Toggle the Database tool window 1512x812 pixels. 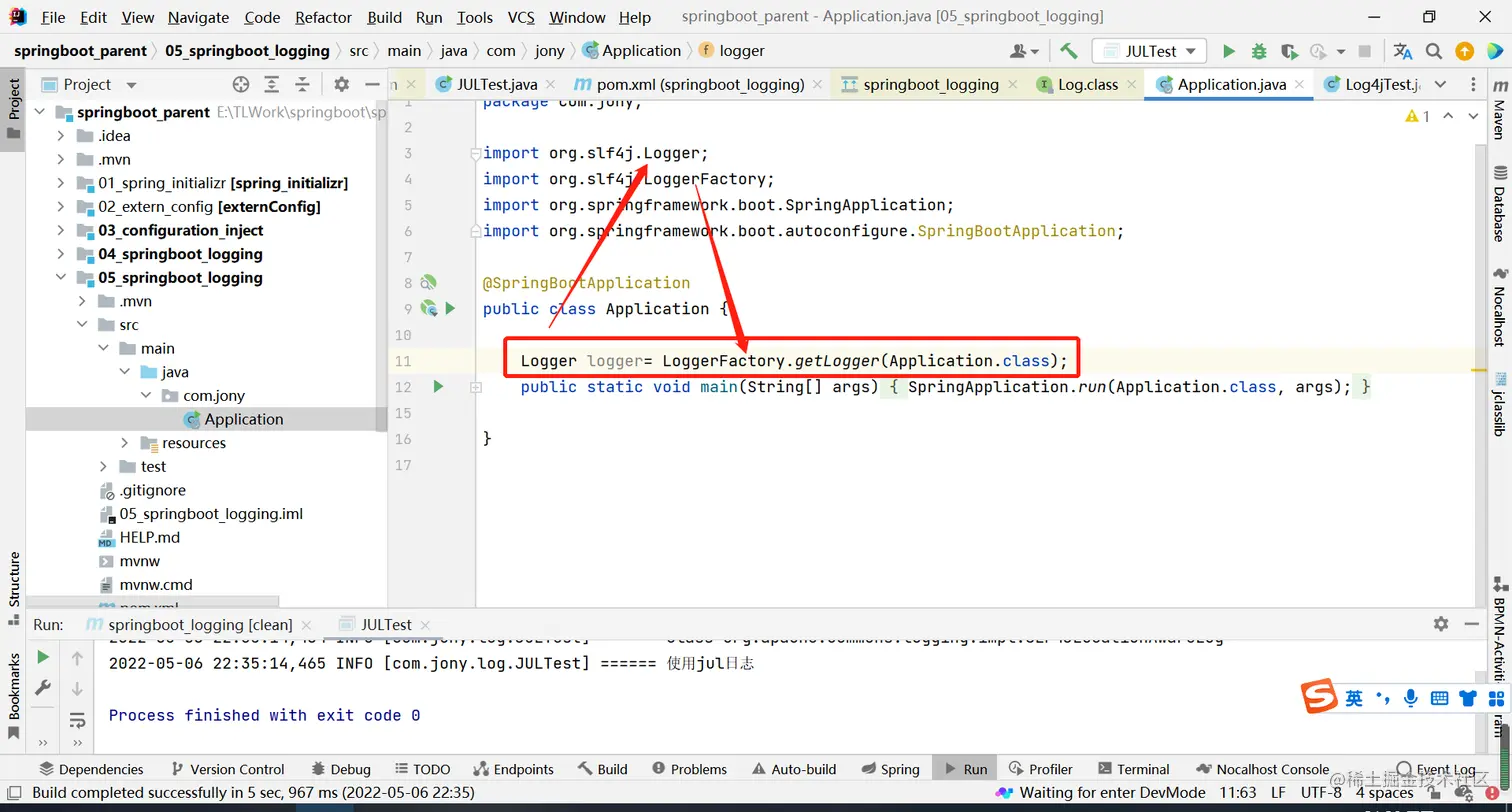1499,204
